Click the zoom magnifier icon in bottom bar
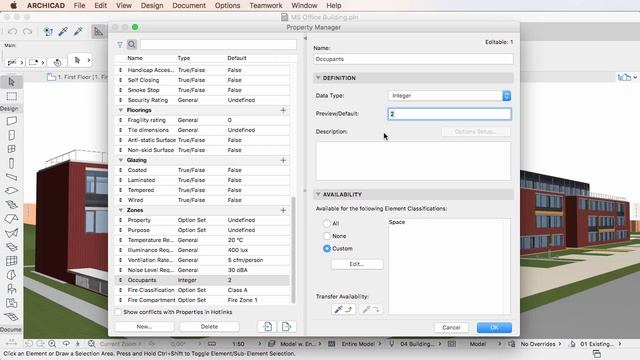The width and height of the screenshot is (640, 360). (x=52, y=344)
